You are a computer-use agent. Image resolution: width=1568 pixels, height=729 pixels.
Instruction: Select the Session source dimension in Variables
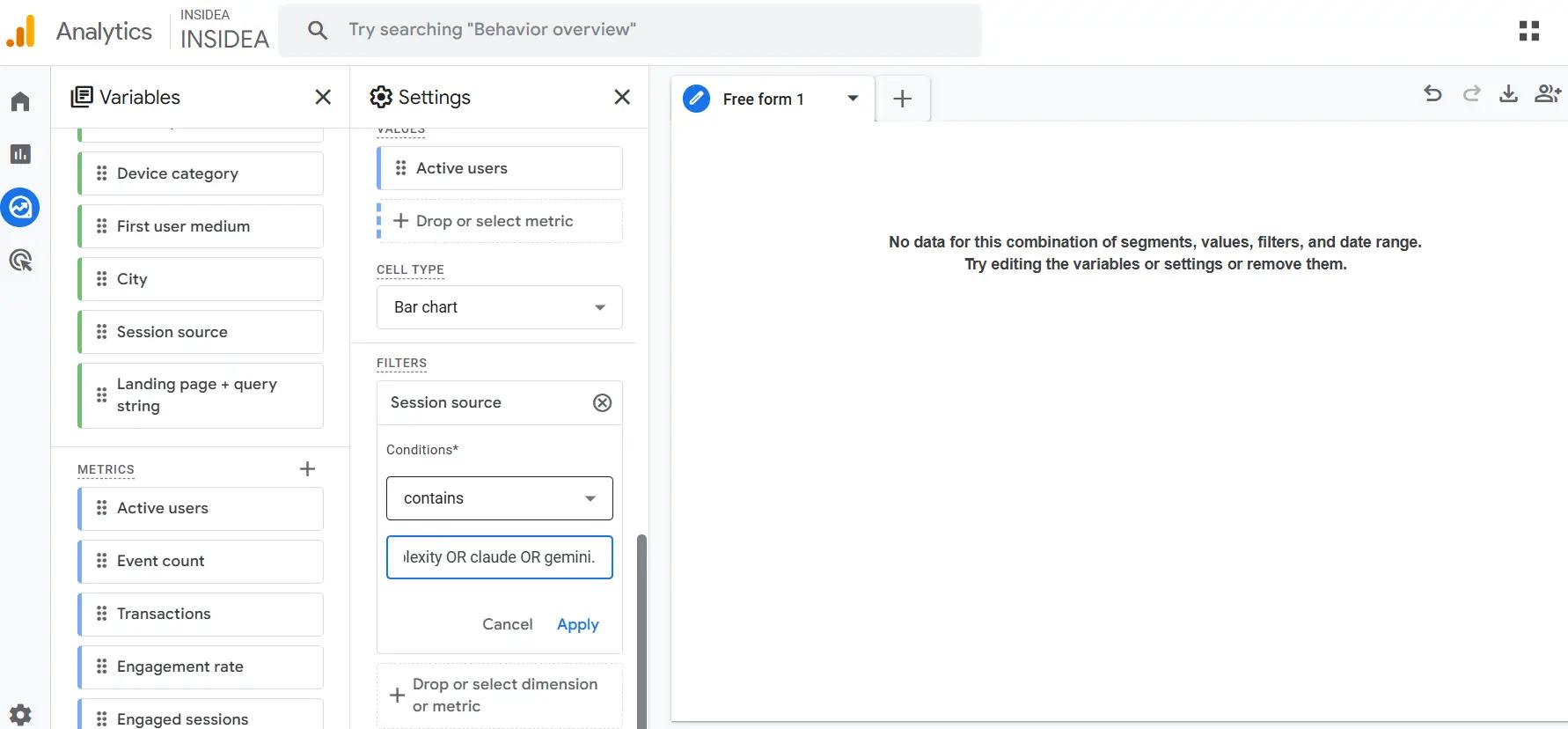pos(201,332)
